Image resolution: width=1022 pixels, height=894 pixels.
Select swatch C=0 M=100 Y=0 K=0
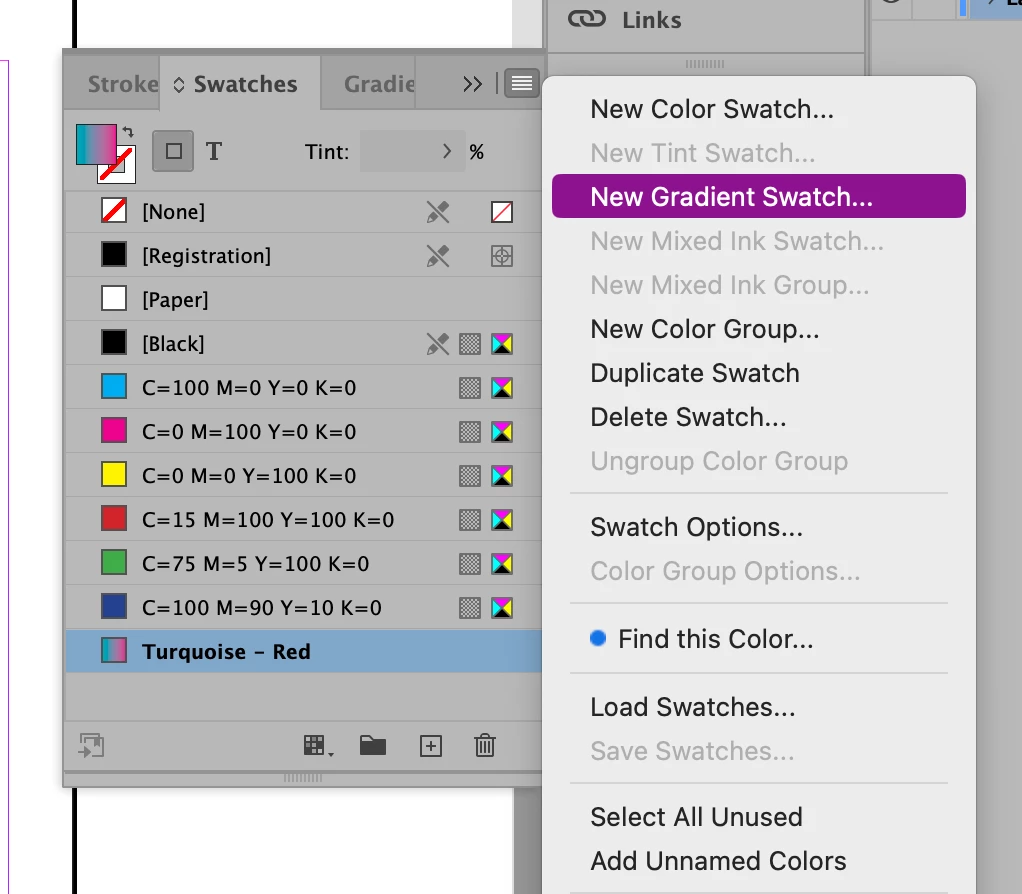pyautogui.click(x=304, y=431)
